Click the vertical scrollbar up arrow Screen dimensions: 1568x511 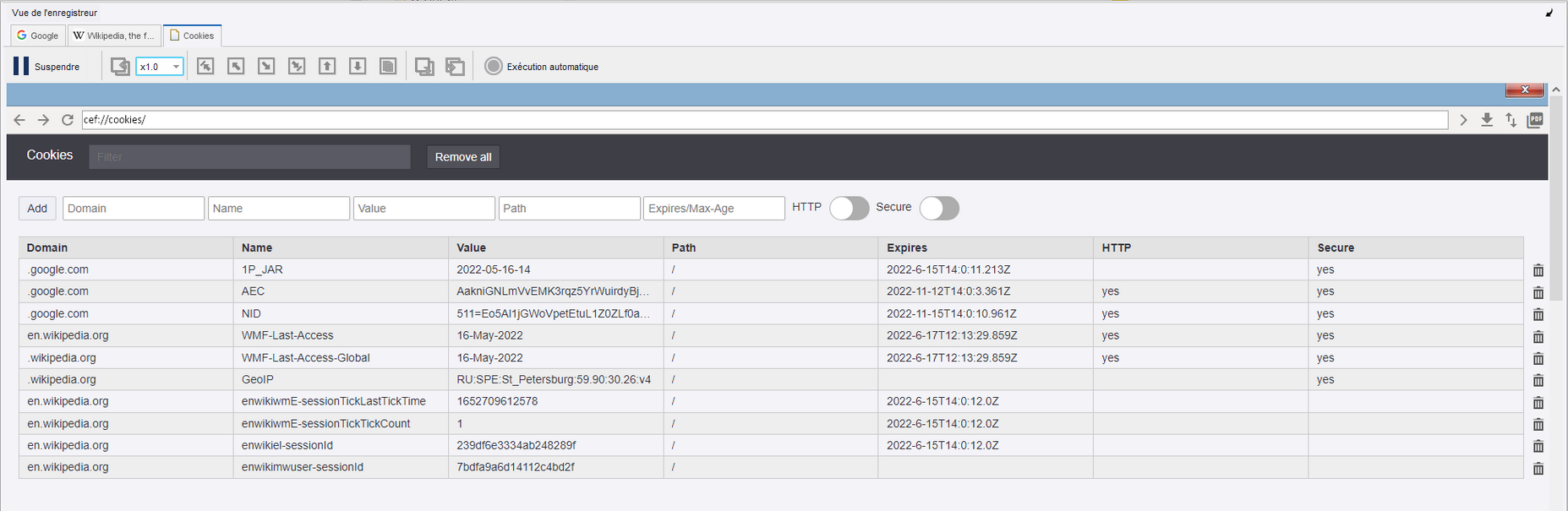(1555, 90)
